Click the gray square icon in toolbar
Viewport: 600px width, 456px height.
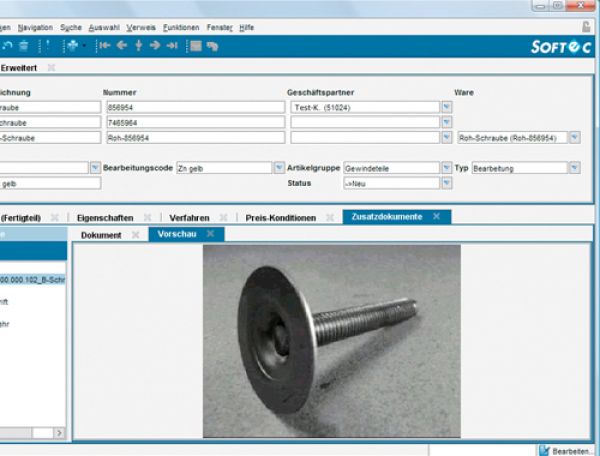coord(196,46)
